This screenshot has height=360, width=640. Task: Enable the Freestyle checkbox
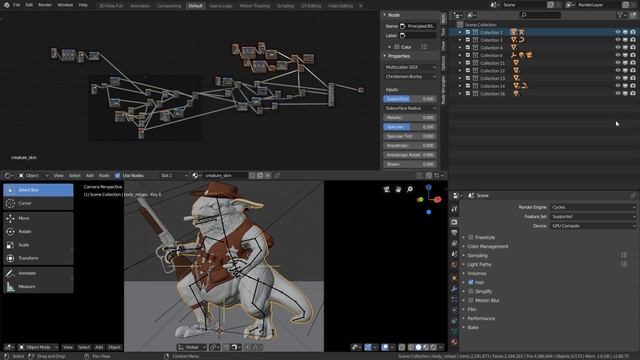click(x=471, y=237)
